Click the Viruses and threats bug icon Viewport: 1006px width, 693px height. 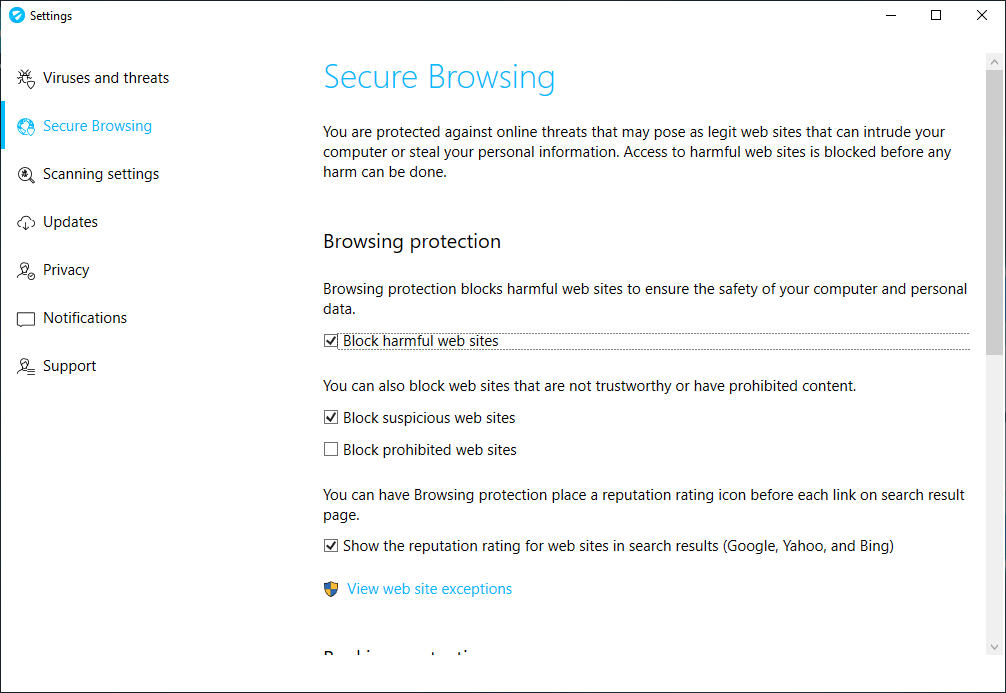(26, 78)
